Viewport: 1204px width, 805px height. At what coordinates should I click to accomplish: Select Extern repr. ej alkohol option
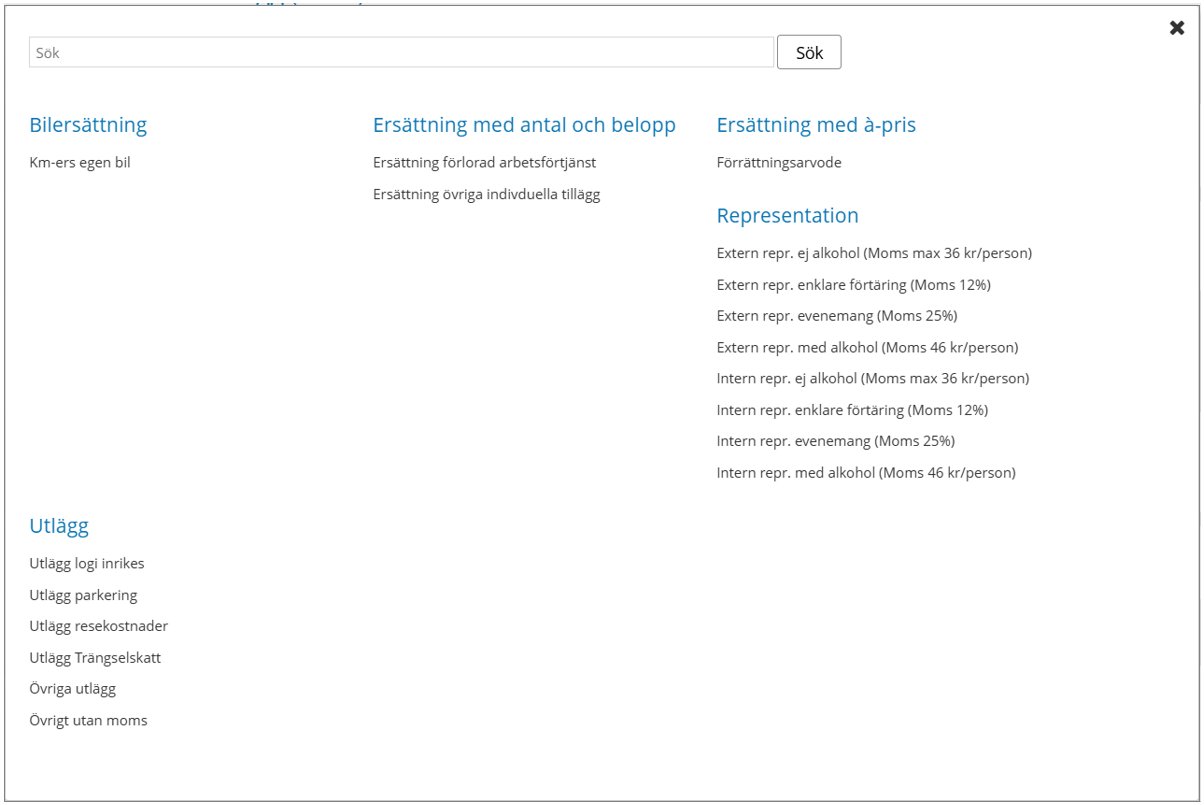coord(873,253)
